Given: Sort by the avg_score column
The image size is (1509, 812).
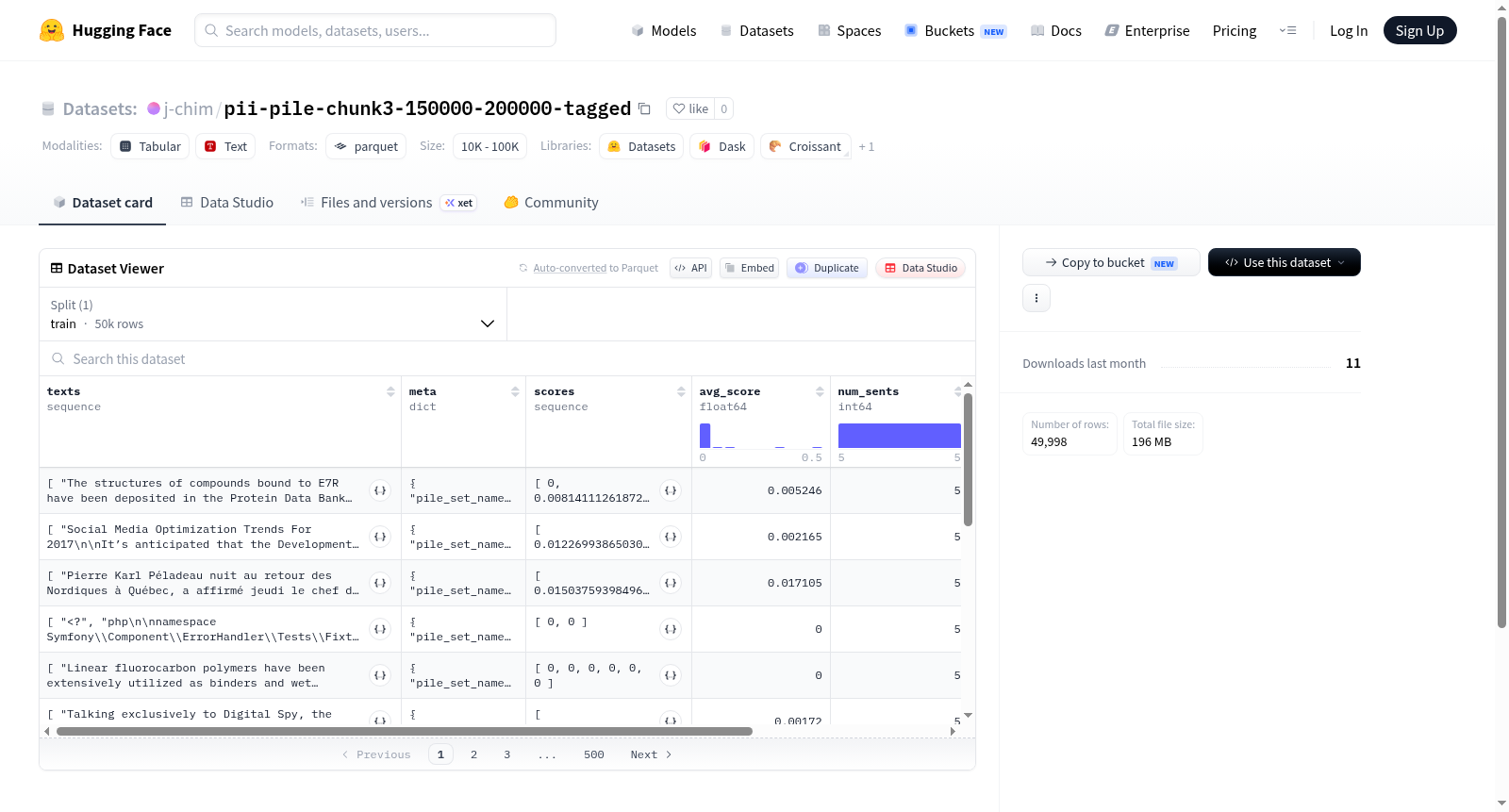Looking at the screenshot, I should click(820, 391).
